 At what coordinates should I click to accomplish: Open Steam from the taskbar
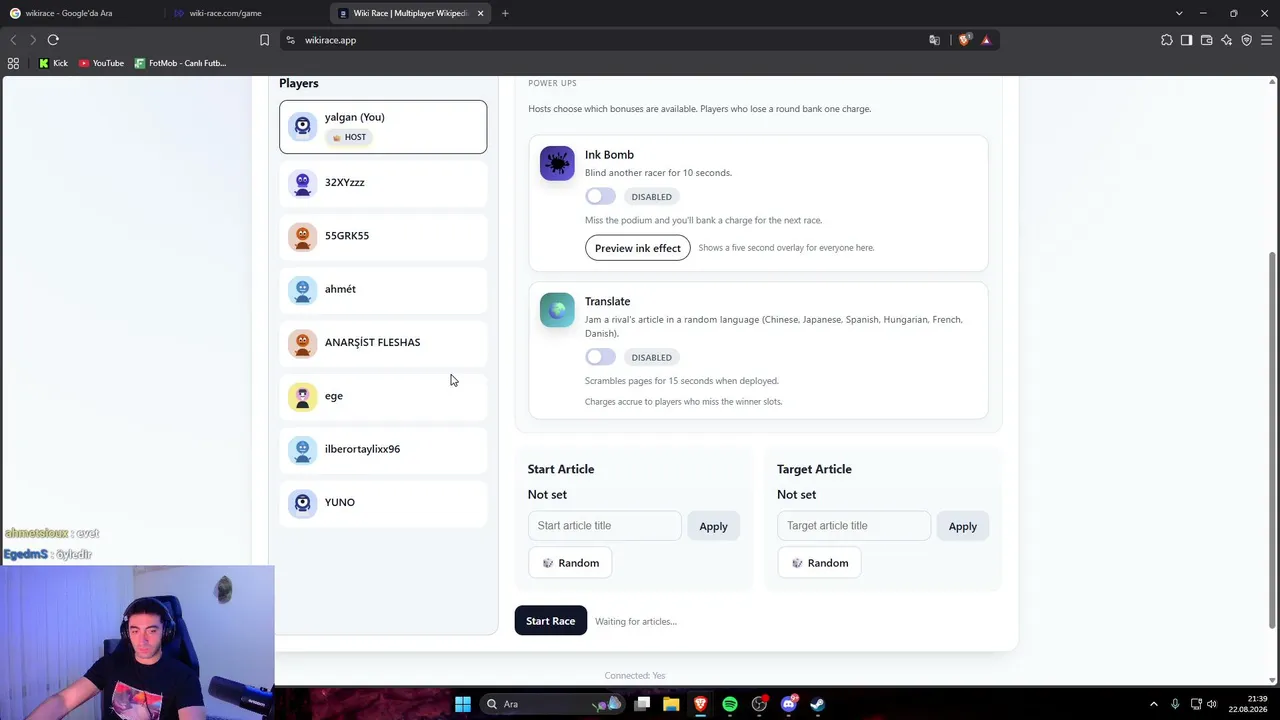pos(817,704)
